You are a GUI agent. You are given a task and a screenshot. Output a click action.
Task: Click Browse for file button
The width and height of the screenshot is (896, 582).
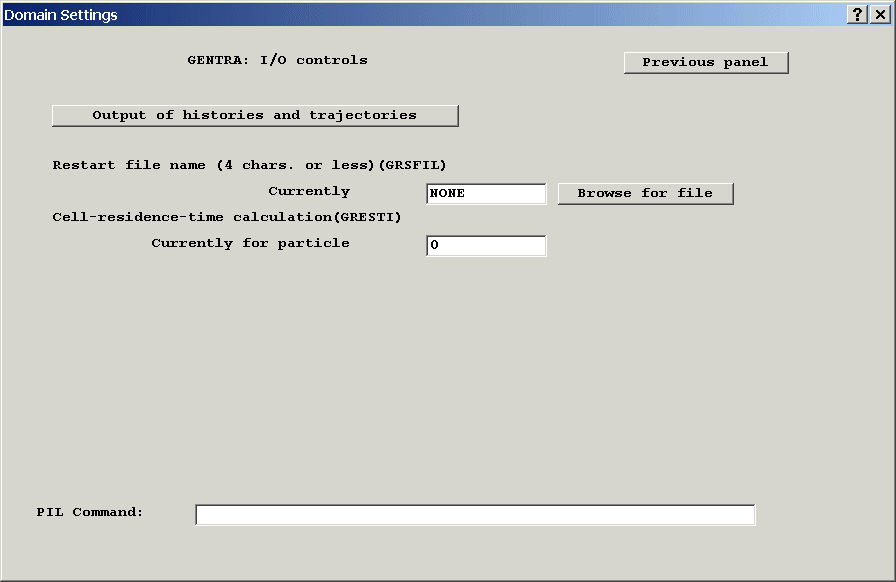pyautogui.click(x=645, y=193)
